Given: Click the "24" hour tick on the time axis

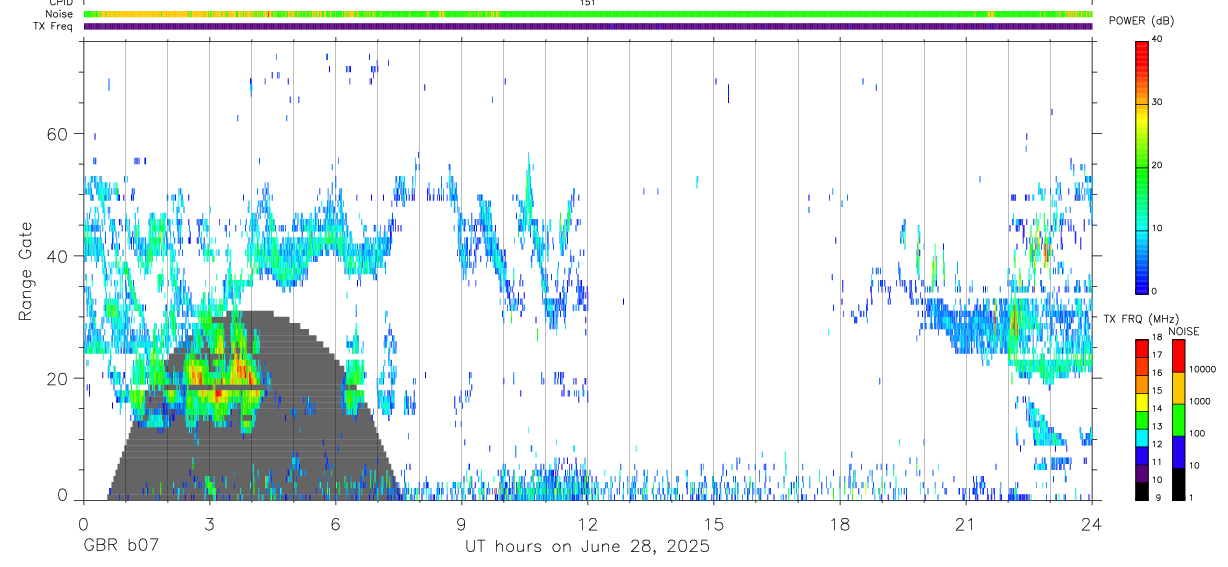Looking at the screenshot, I should click(1092, 523).
